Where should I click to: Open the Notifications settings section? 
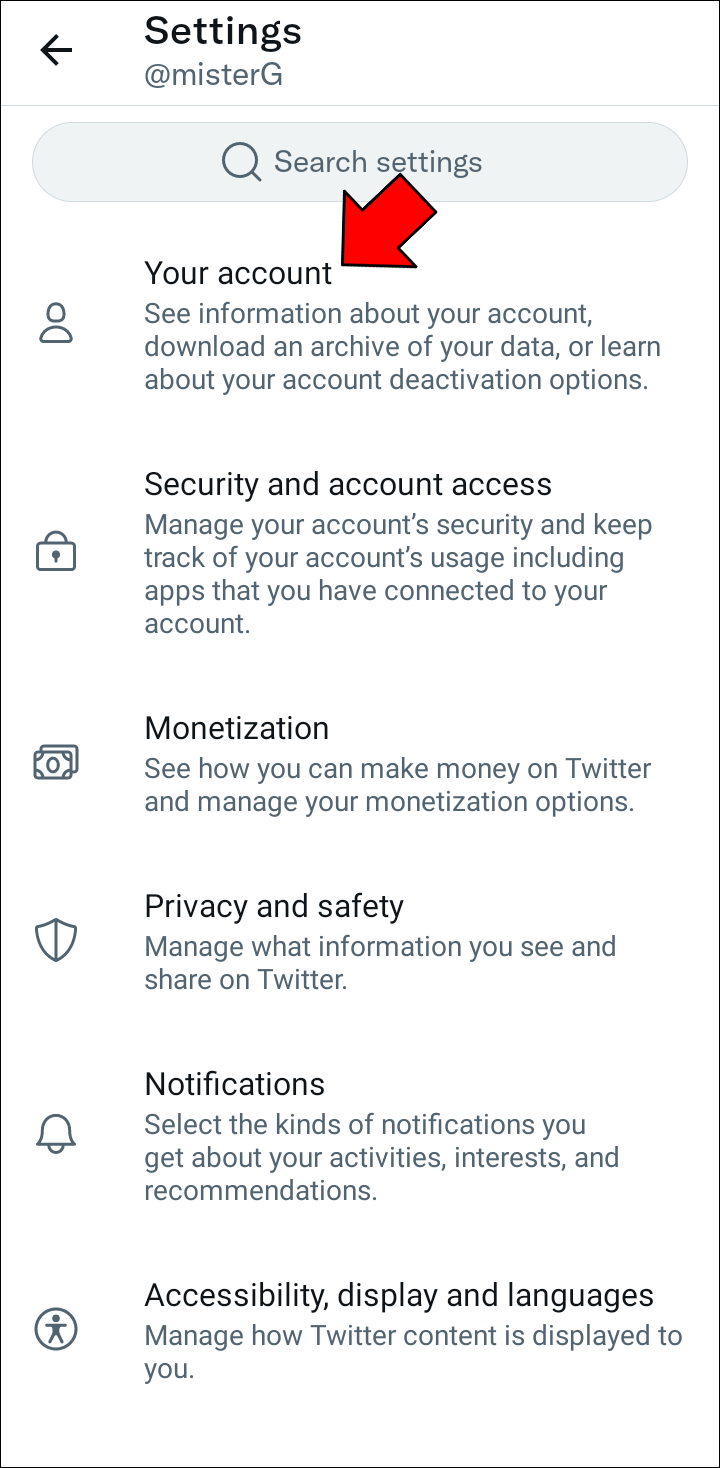235,1084
